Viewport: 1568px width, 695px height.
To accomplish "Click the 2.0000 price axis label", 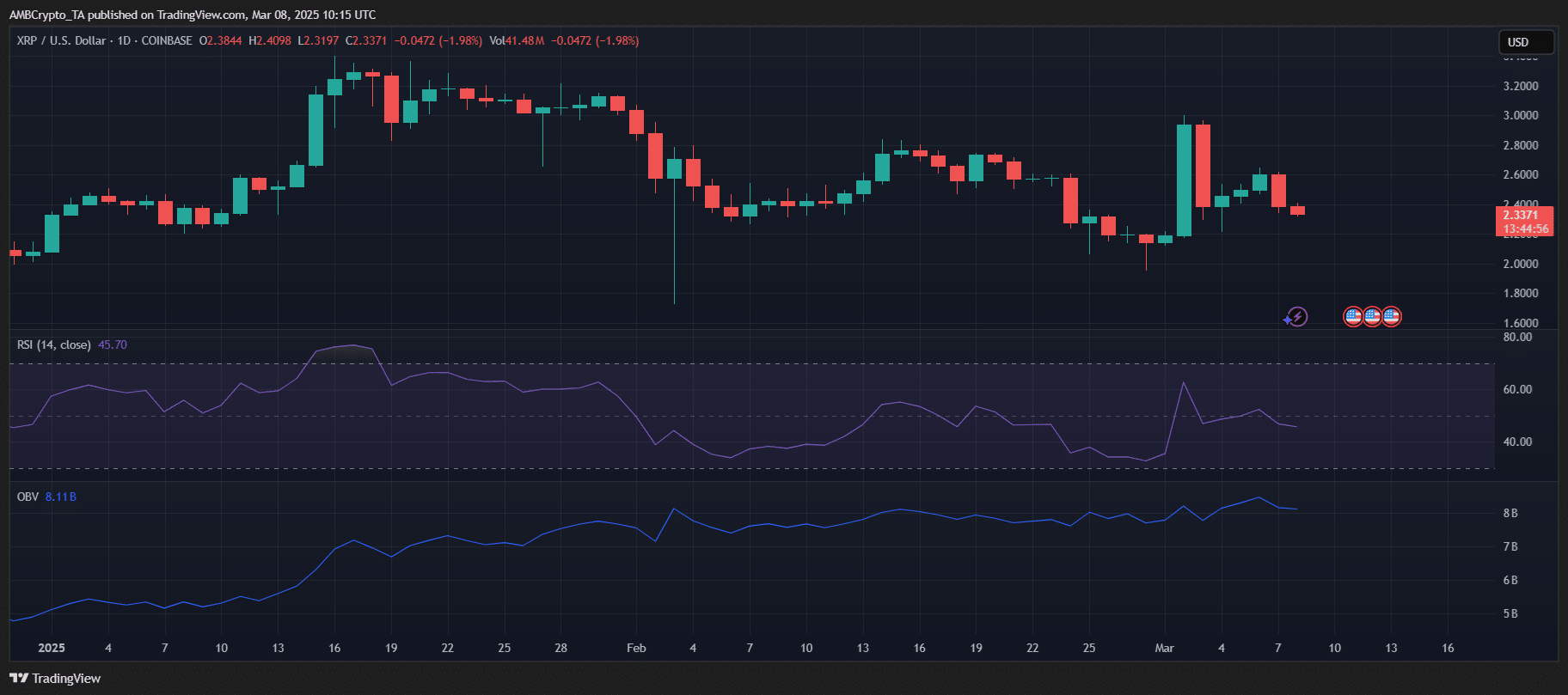I will point(1521,264).
